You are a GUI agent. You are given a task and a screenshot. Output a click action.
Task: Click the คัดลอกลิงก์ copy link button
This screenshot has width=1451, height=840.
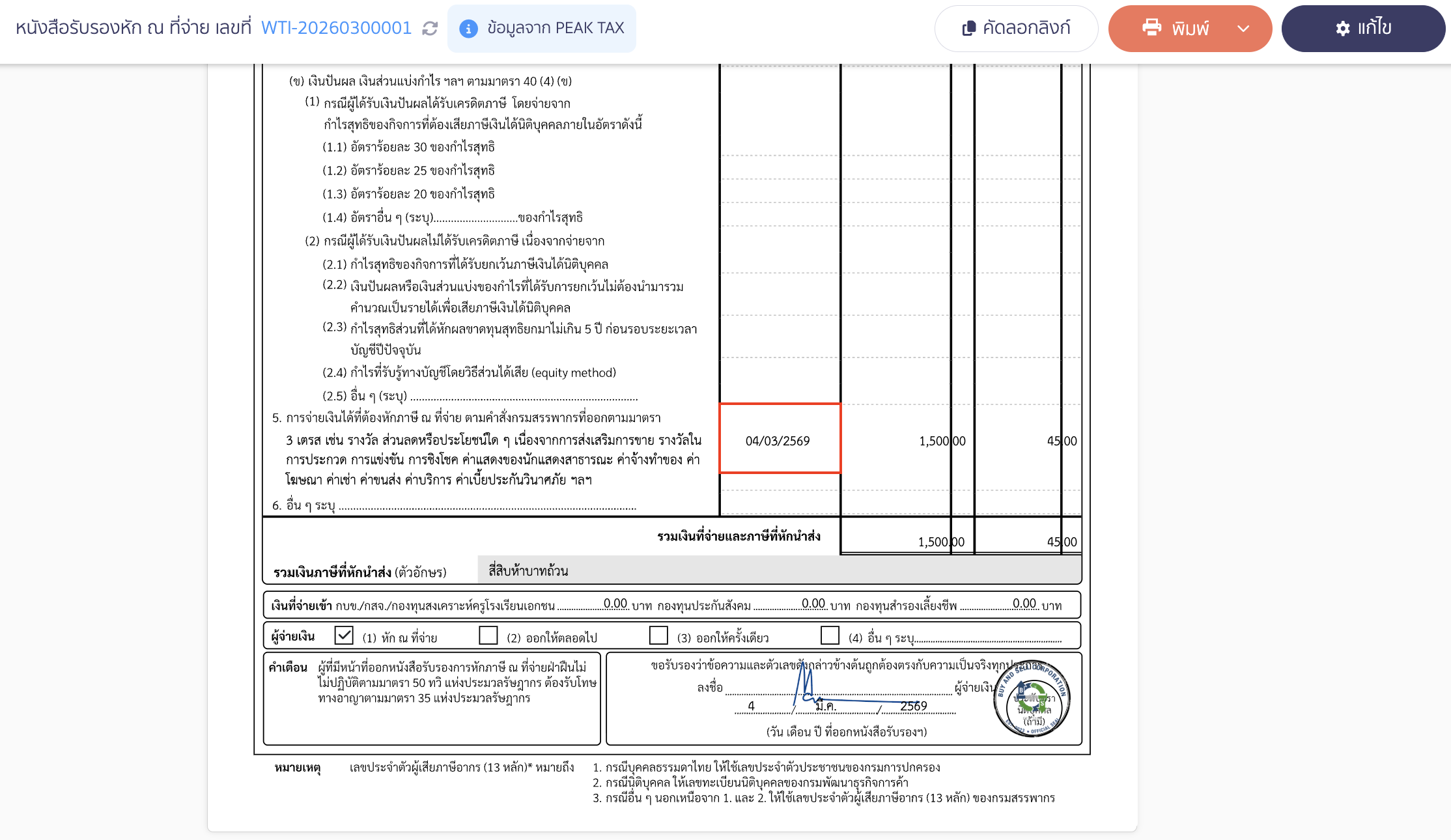tap(1016, 29)
